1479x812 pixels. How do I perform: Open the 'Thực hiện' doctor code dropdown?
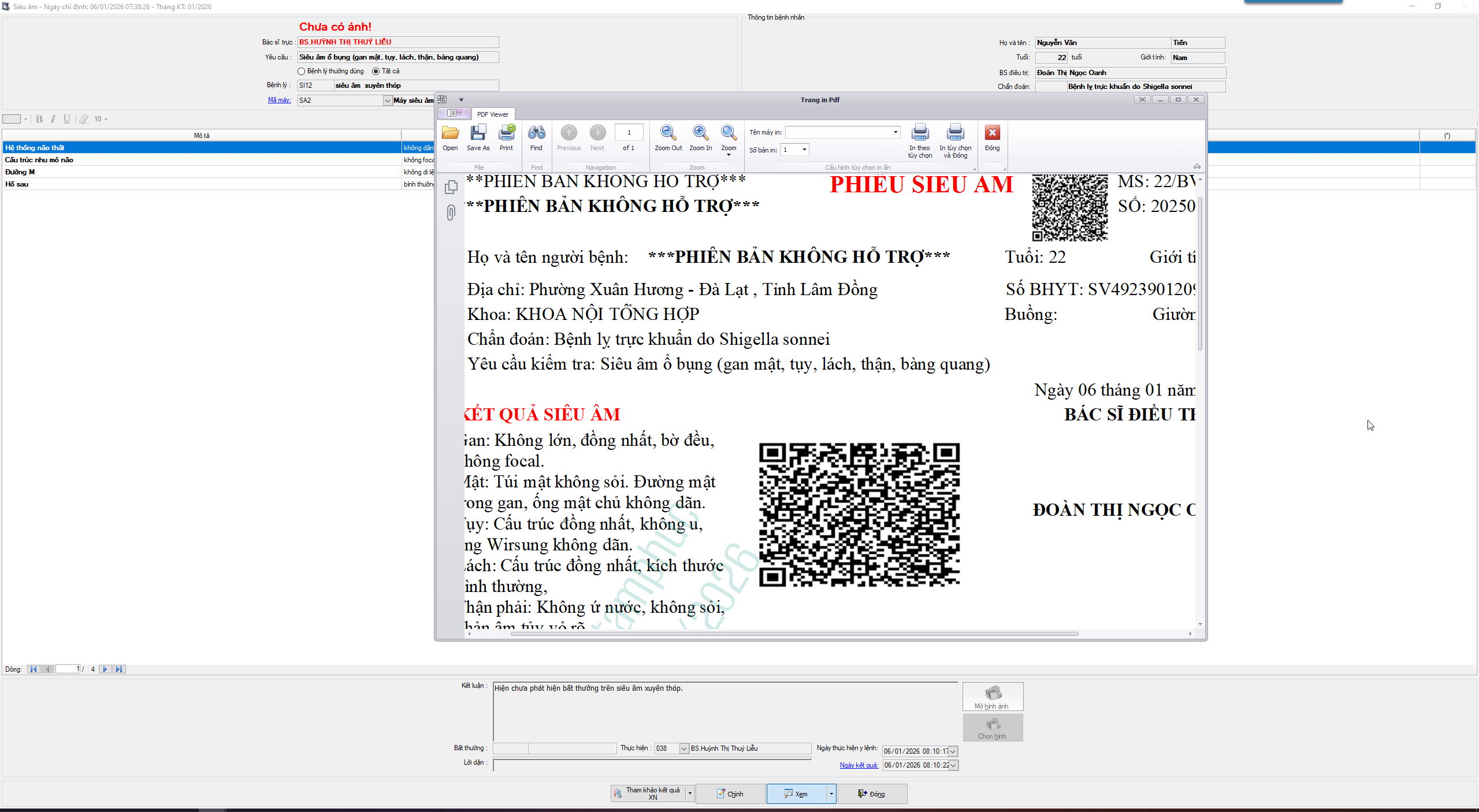point(684,748)
